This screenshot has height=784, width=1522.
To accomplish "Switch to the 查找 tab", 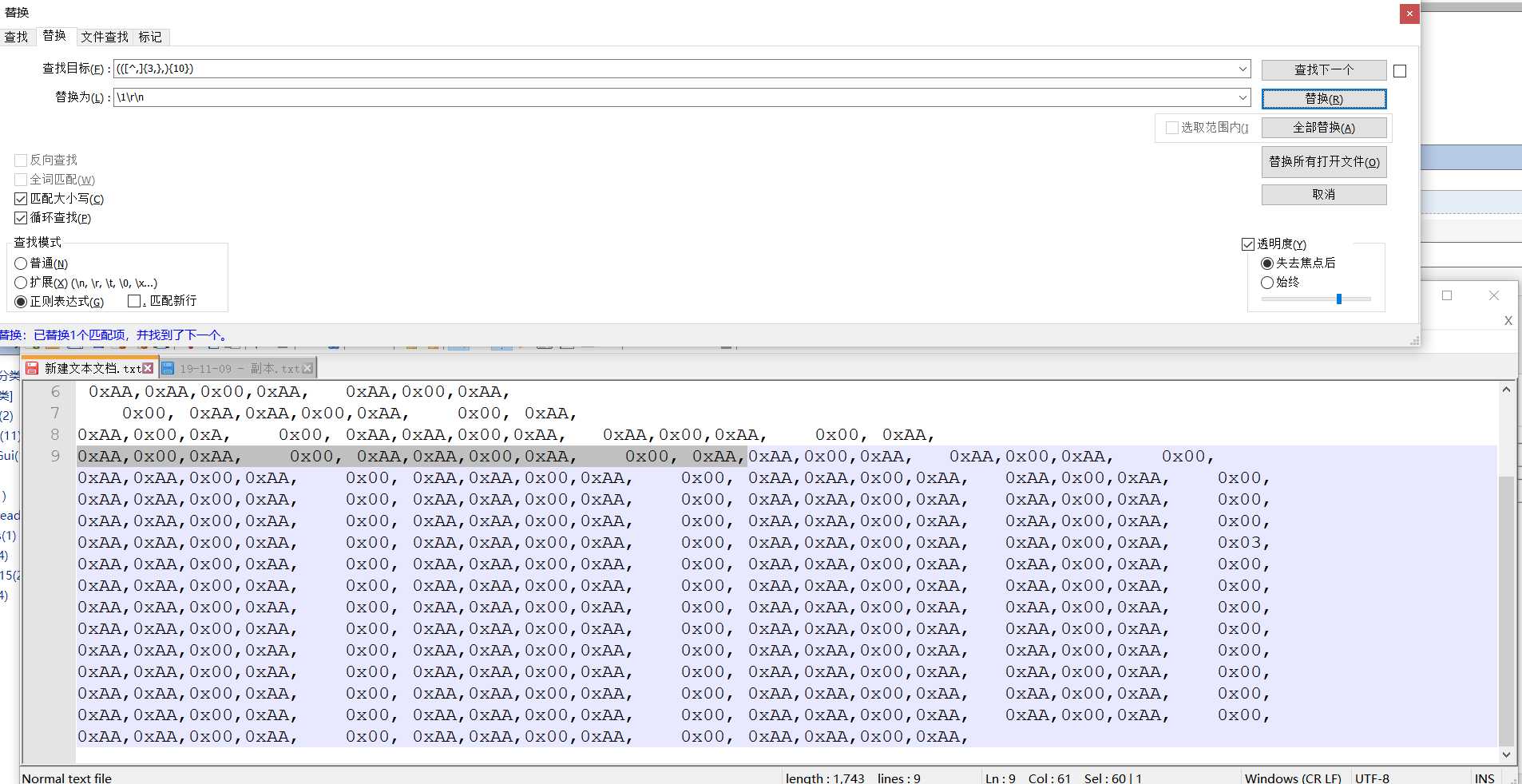I will click(x=16, y=37).
